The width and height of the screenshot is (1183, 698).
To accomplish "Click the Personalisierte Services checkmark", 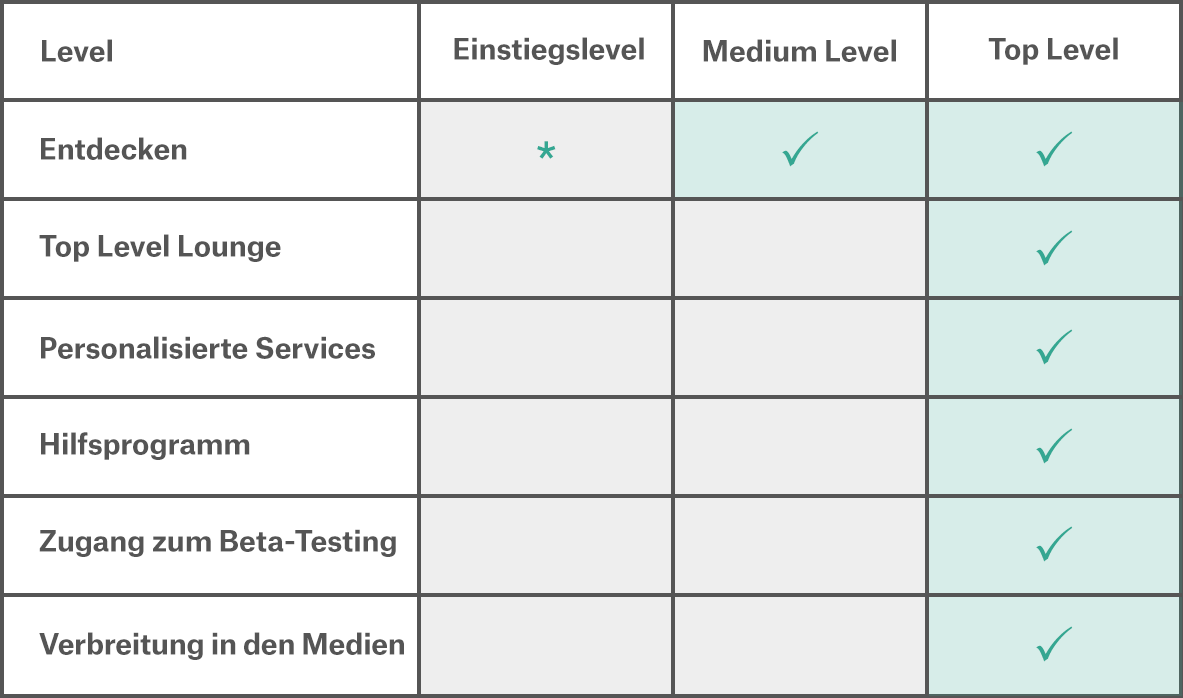I will point(1054,347).
